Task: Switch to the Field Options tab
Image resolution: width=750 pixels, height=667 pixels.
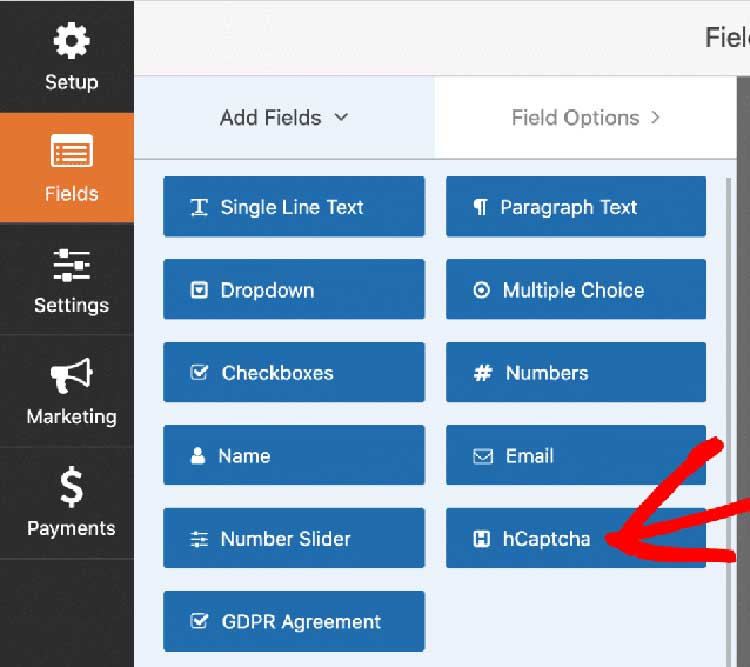Action: pyautogui.click(x=585, y=118)
